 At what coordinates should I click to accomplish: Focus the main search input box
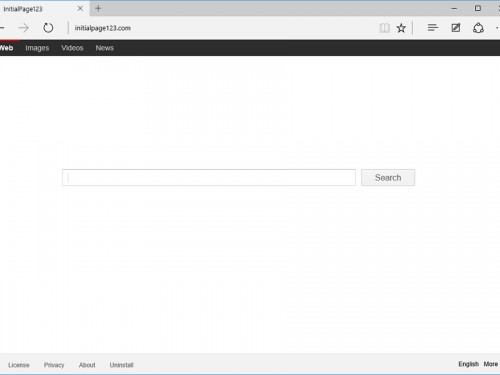(x=209, y=177)
